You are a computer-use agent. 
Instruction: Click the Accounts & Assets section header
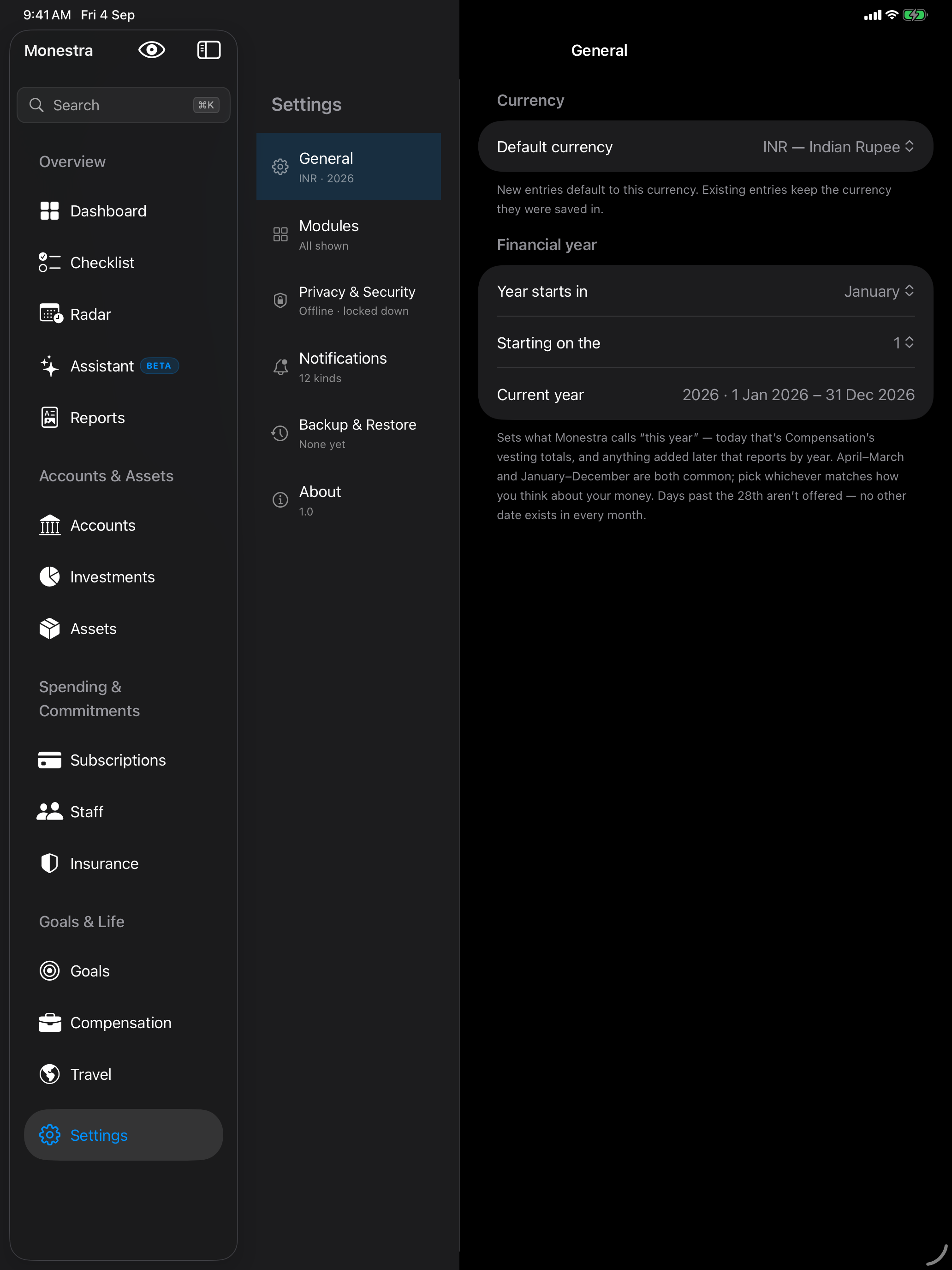[106, 476]
